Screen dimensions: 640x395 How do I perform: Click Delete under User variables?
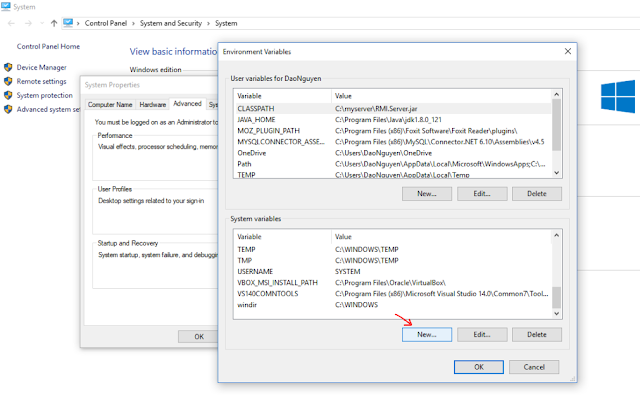536,194
